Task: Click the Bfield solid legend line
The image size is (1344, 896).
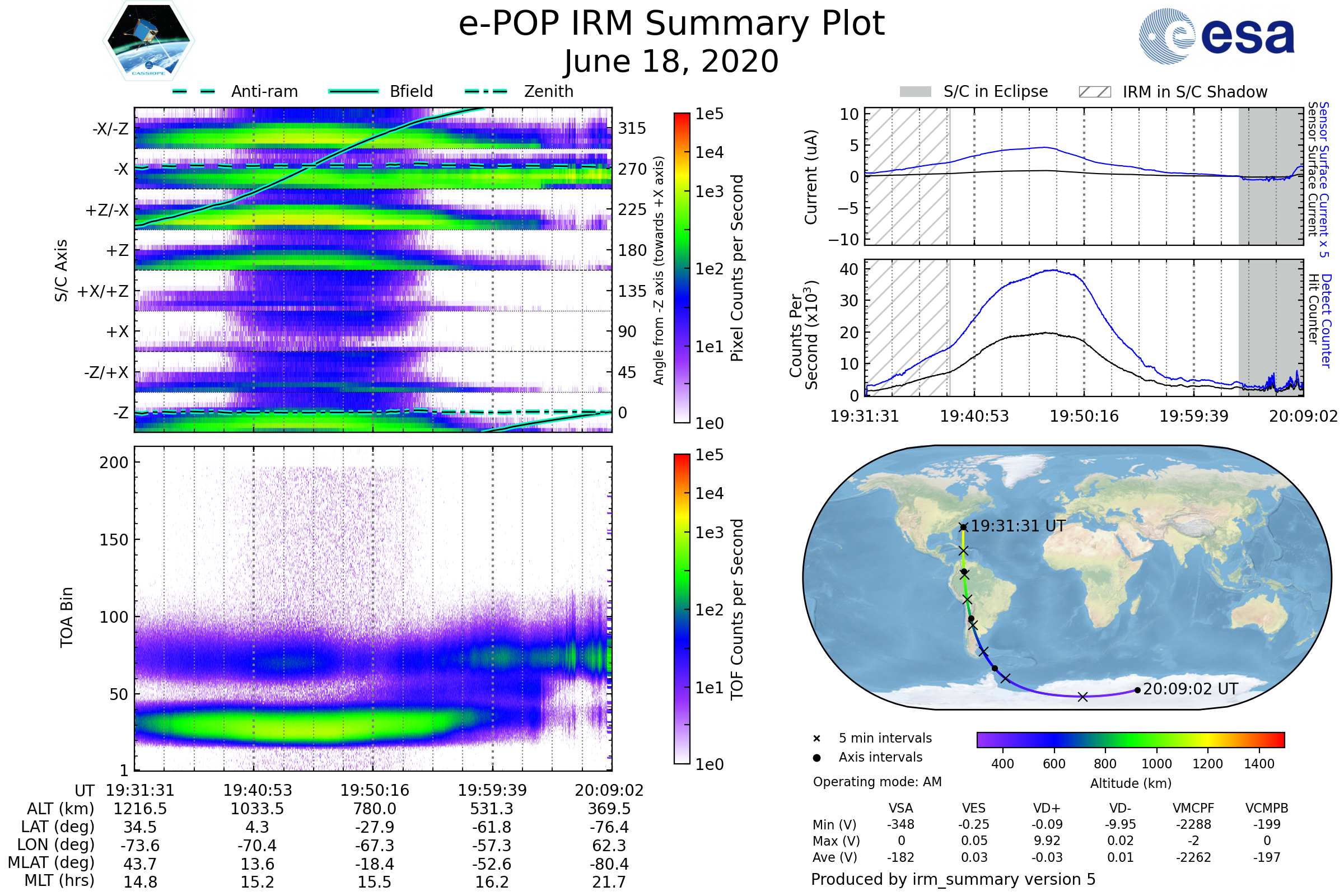Action: pos(353,91)
